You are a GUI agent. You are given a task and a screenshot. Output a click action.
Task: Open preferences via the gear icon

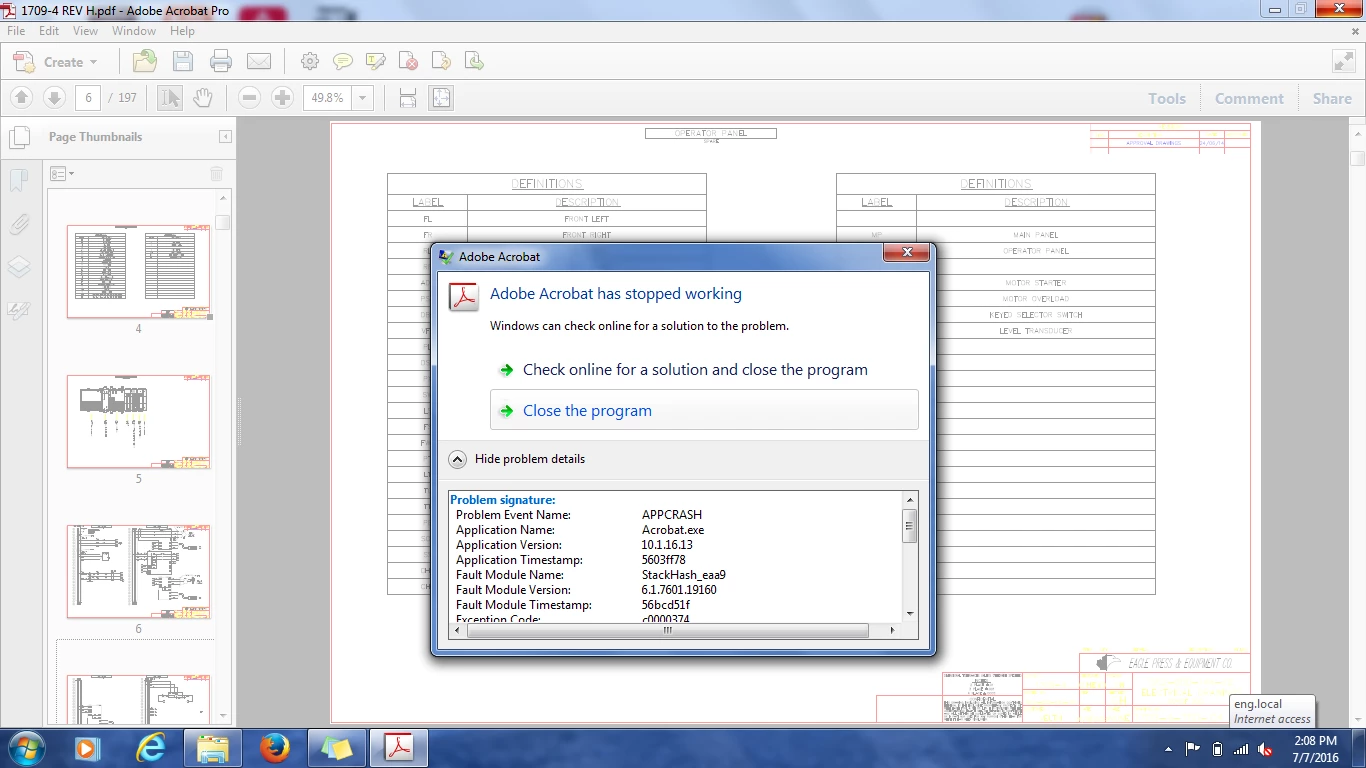click(310, 62)
